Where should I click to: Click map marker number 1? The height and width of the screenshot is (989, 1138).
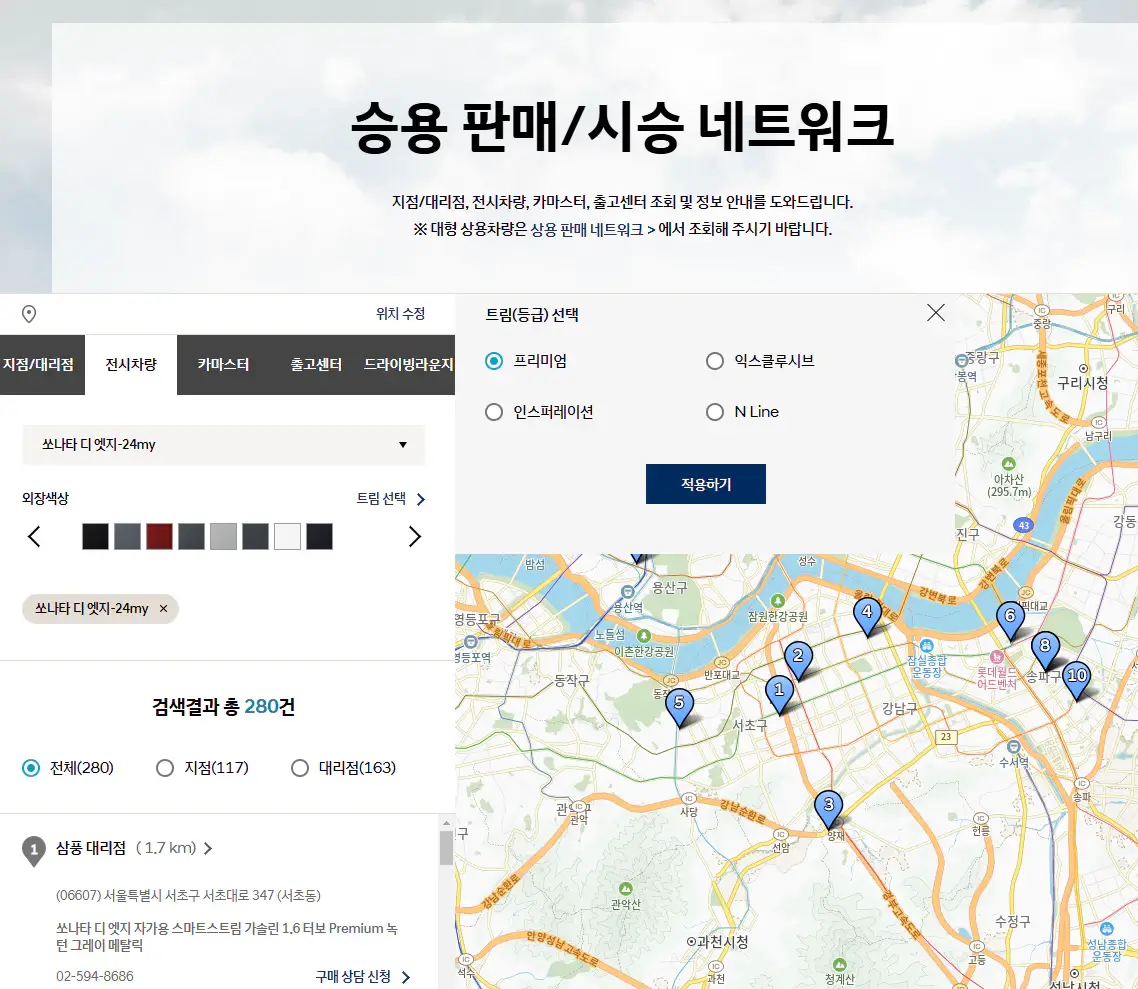click(x=779, y=694)
